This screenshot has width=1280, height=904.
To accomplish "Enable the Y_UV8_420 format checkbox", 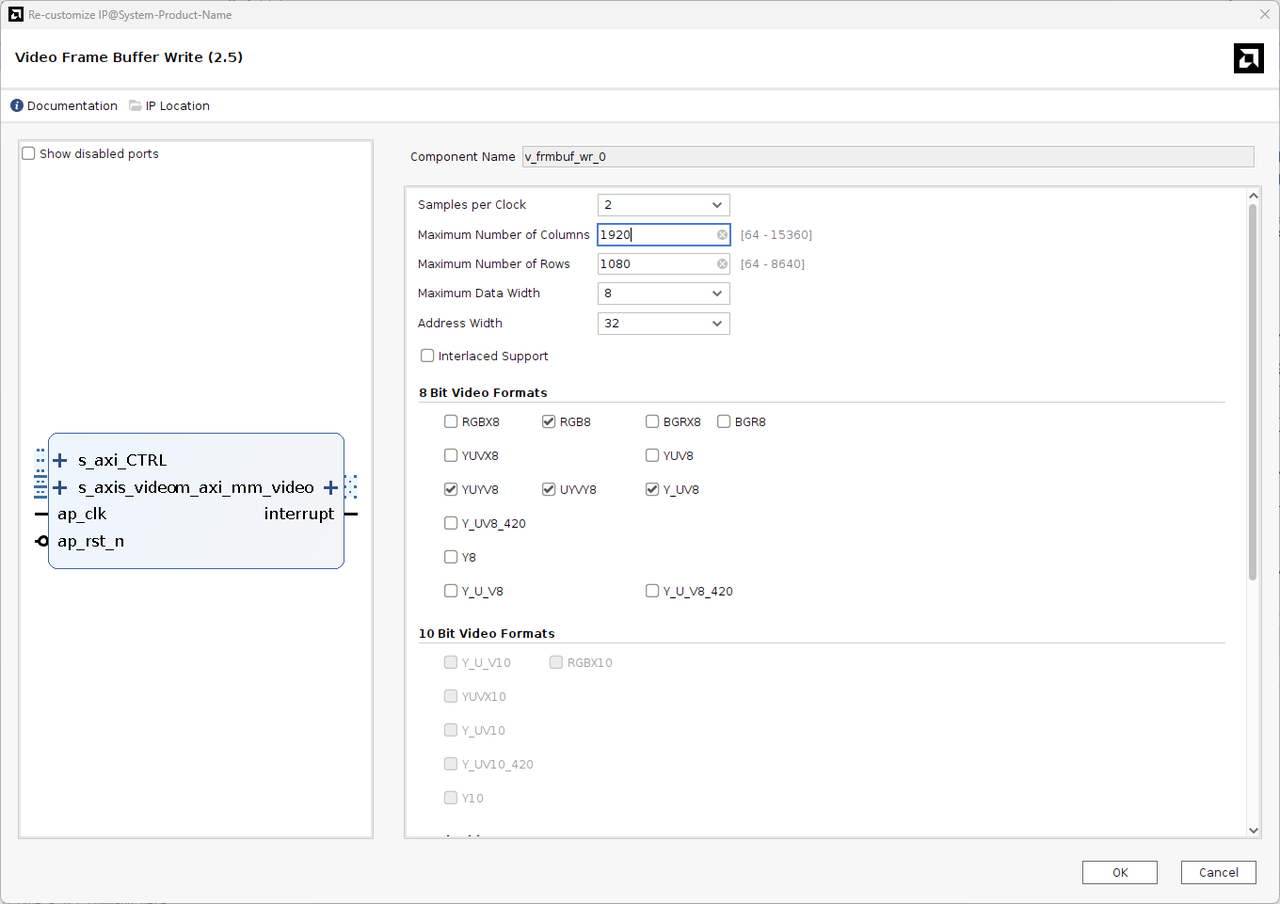I will point(451,523).
